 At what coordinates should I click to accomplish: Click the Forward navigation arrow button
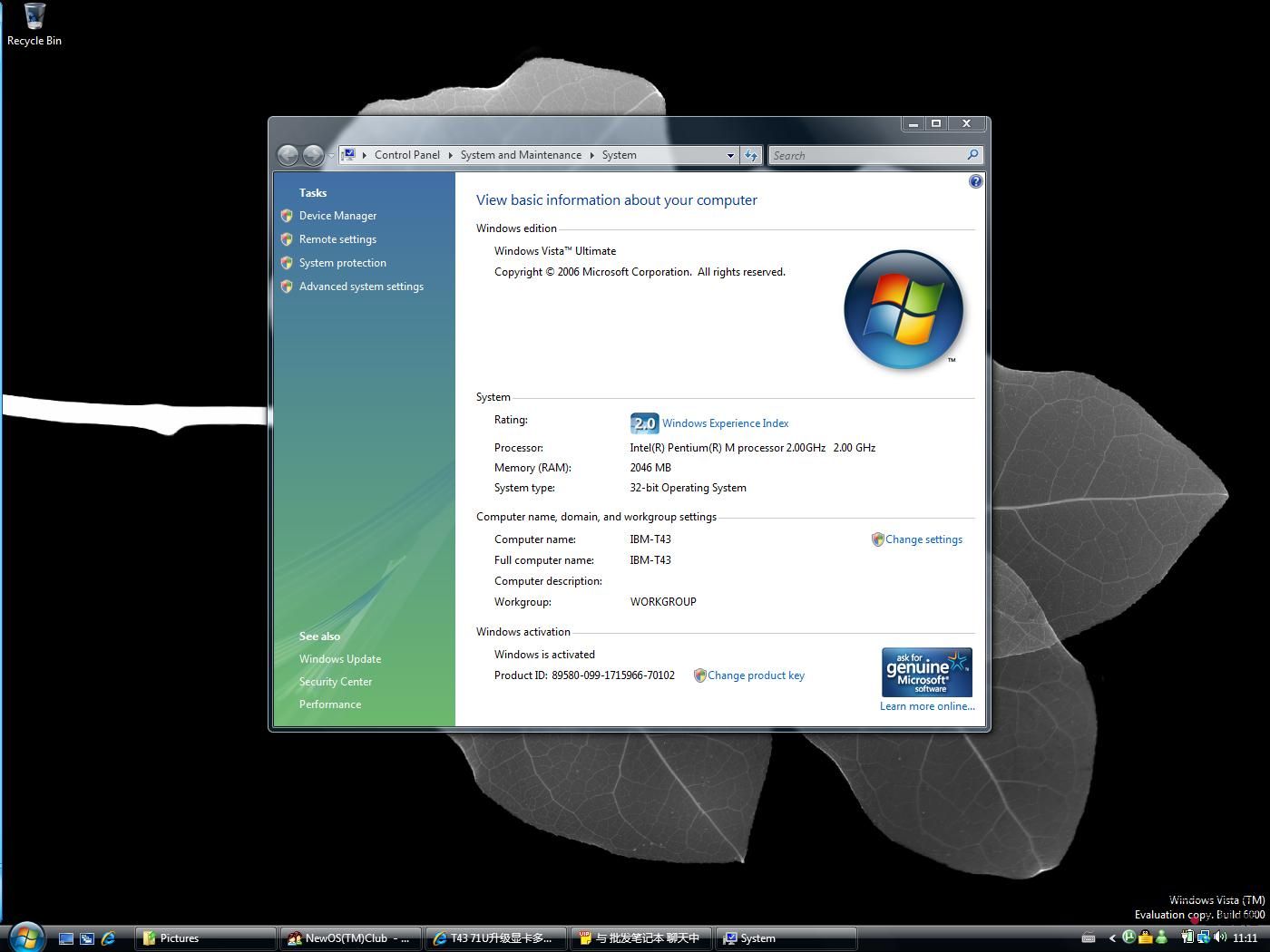point(313,156)
